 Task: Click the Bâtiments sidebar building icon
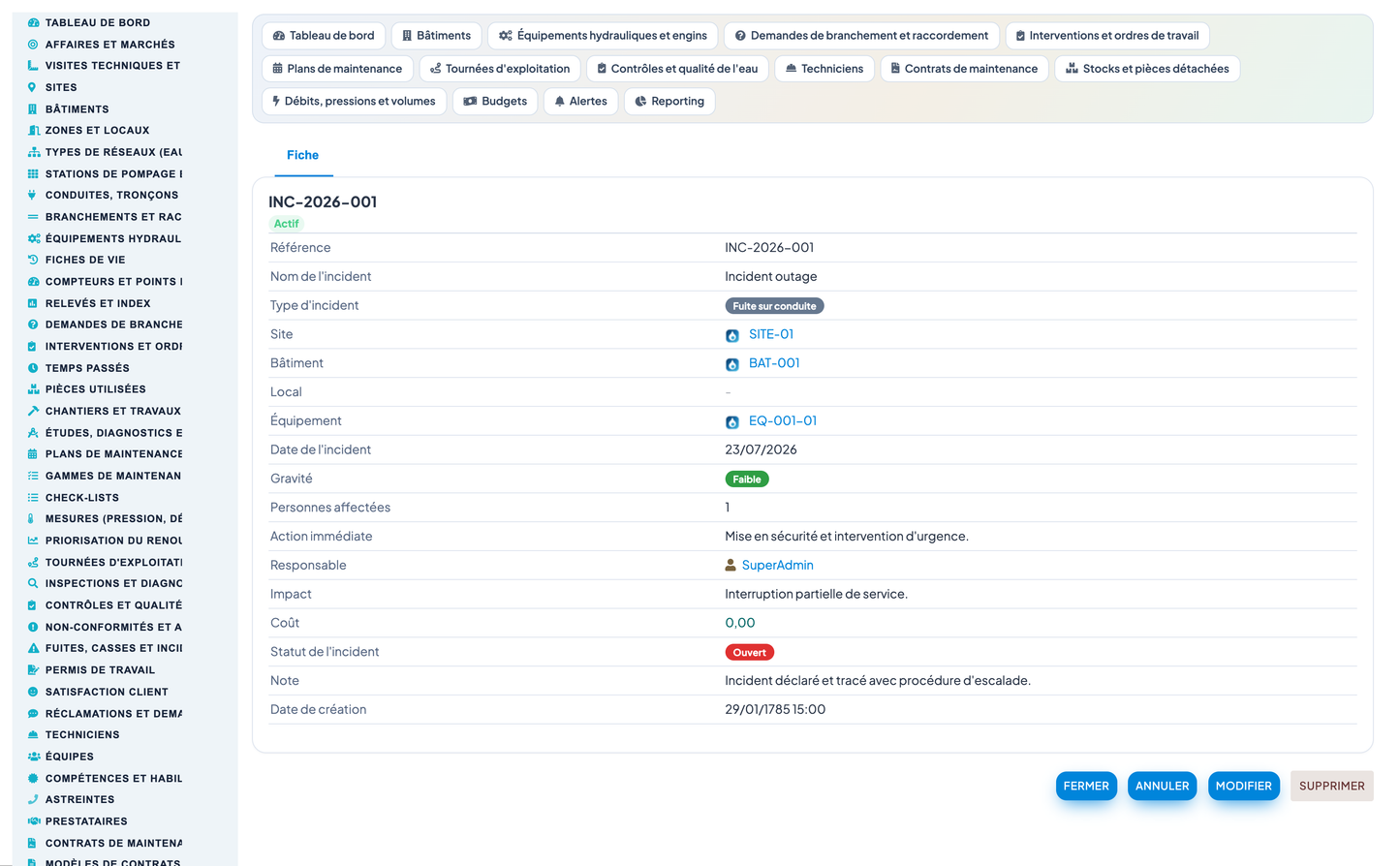[33, 108]
